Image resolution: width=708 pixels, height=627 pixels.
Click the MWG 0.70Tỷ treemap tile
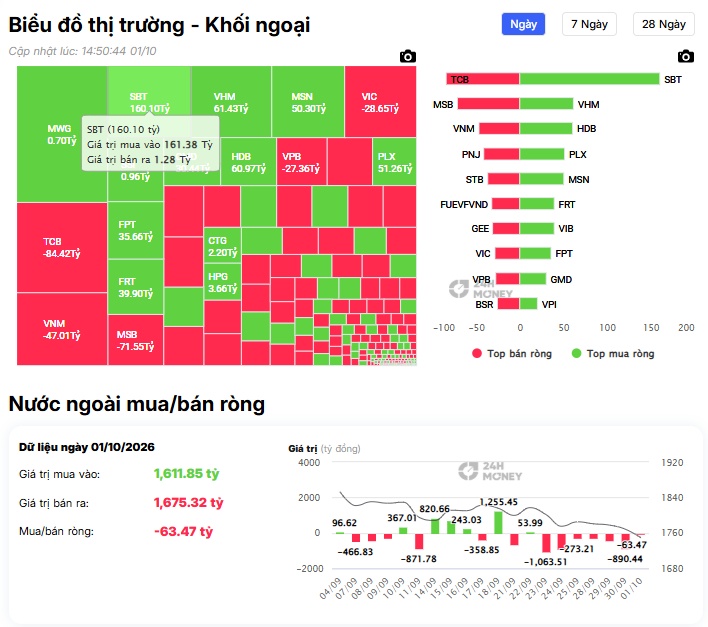62,134
